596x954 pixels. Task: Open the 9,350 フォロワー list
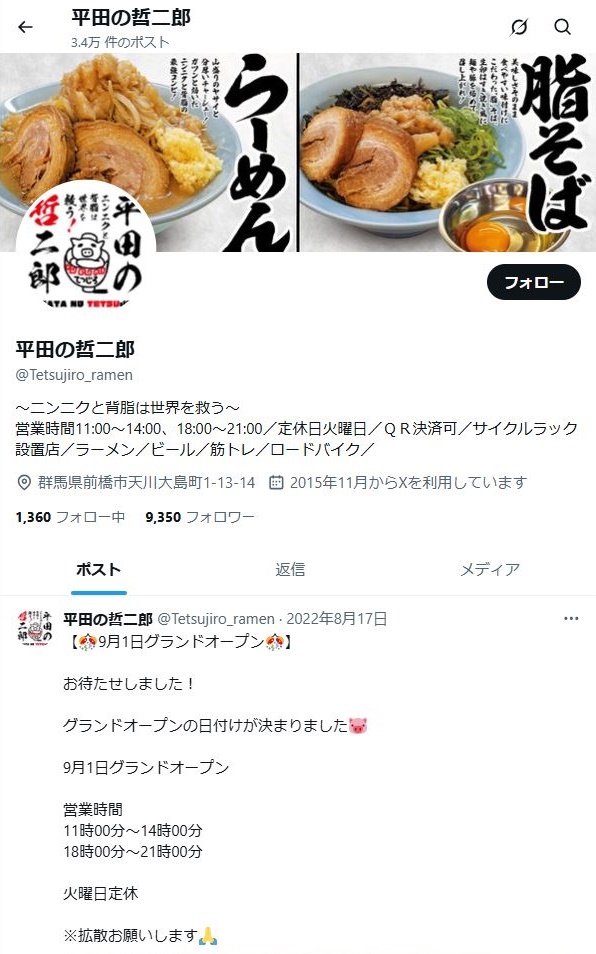[x=200, y=517]
